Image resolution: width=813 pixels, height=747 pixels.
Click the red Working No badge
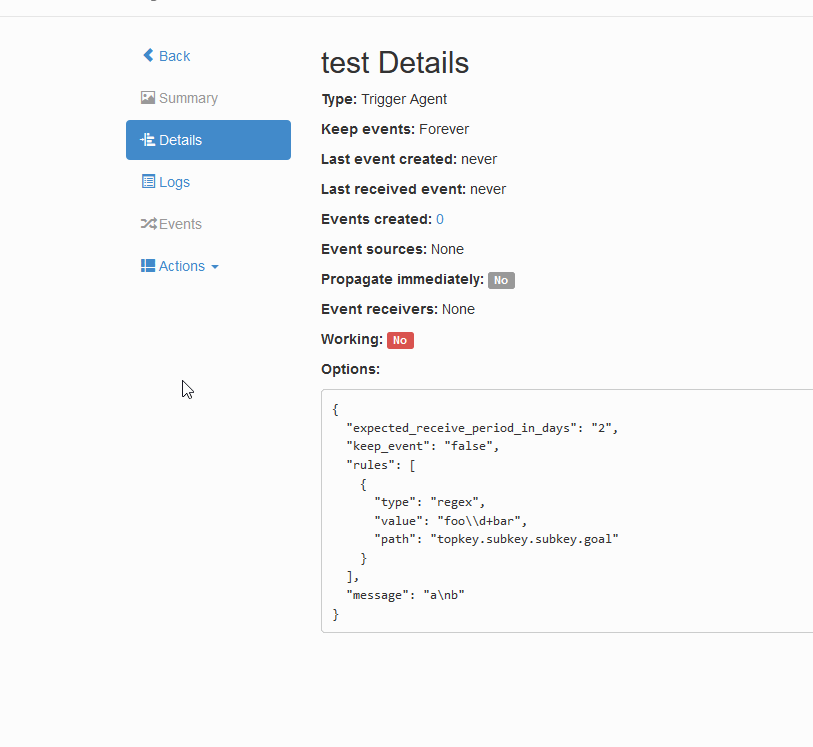click(x=400, y=340)
